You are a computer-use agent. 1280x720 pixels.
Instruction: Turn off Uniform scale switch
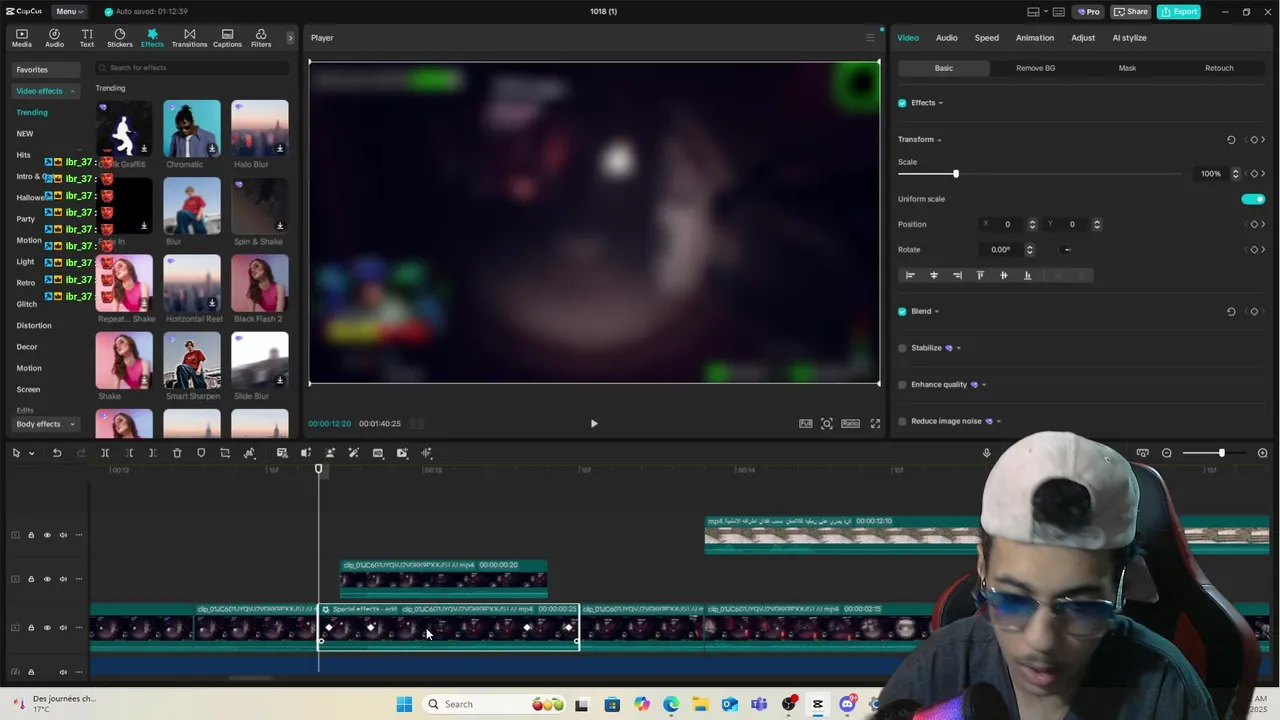1253,199
